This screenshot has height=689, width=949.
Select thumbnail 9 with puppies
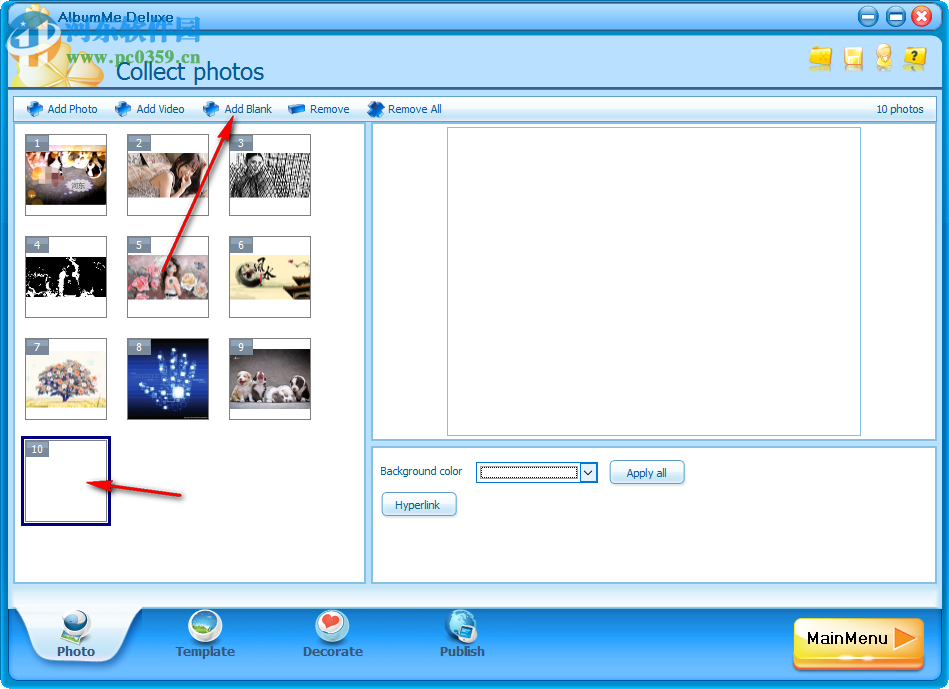pyautogui.click(x=270, y=379)
